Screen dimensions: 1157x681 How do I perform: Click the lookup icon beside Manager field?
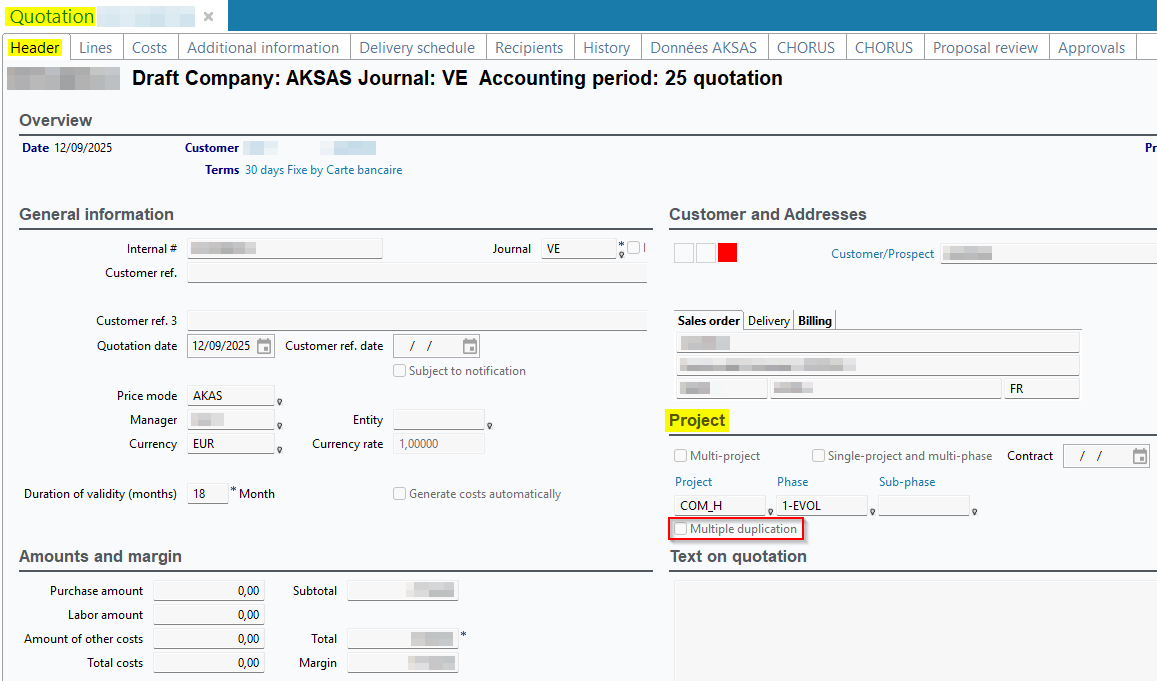pyautogui.click(x=280, y=426)
